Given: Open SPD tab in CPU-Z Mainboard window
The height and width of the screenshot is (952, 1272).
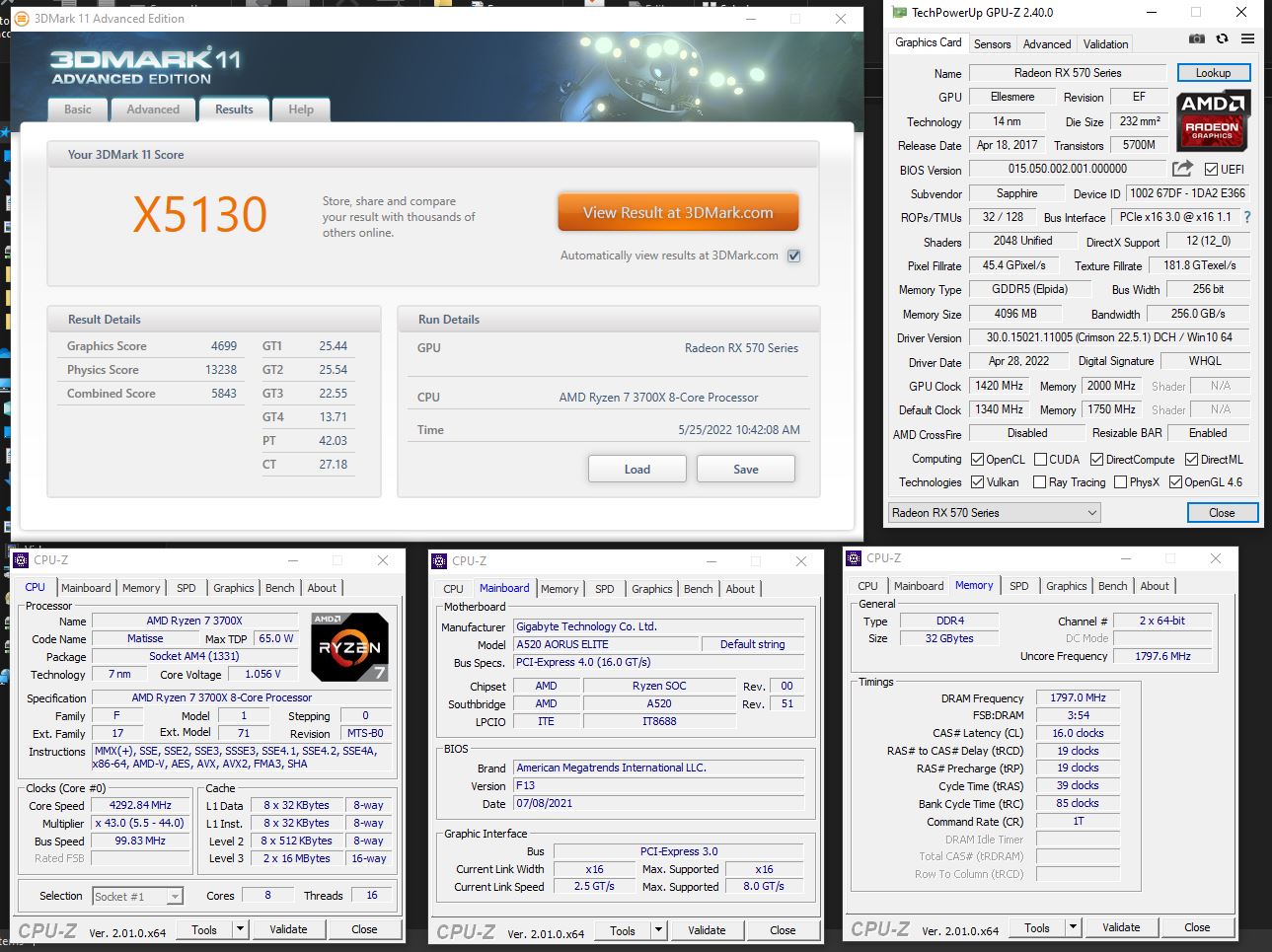Looking at the screenshot, I should coord(605,589).
